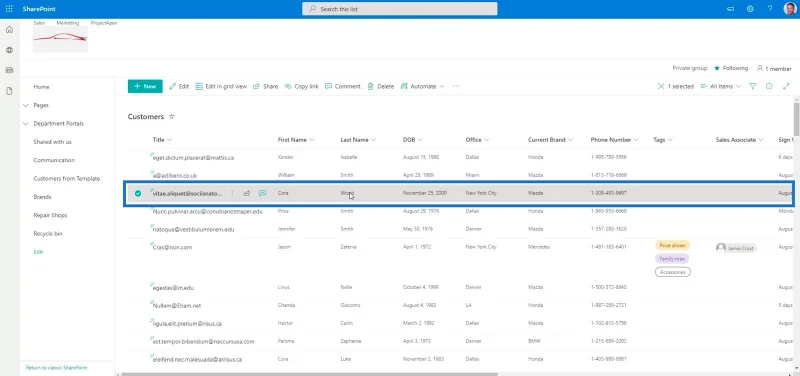800x376 pixels.
Task: Expand content with the double-arrow icon
Action: (786, 86)
